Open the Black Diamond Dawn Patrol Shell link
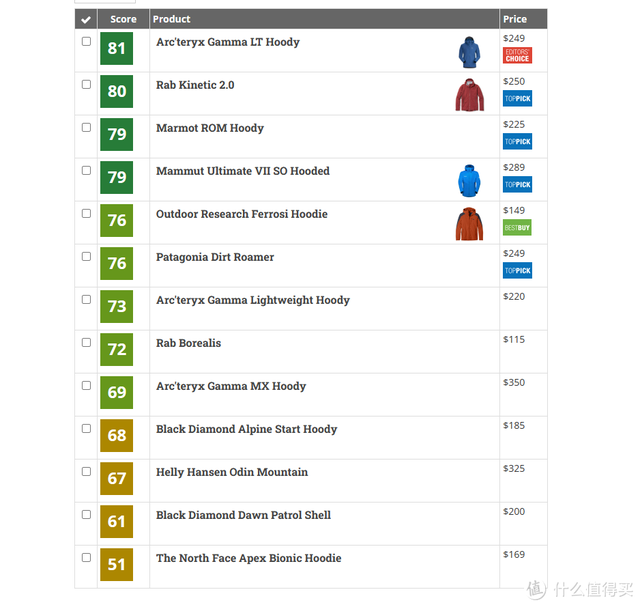640x607 pixels. coord(243,515)
